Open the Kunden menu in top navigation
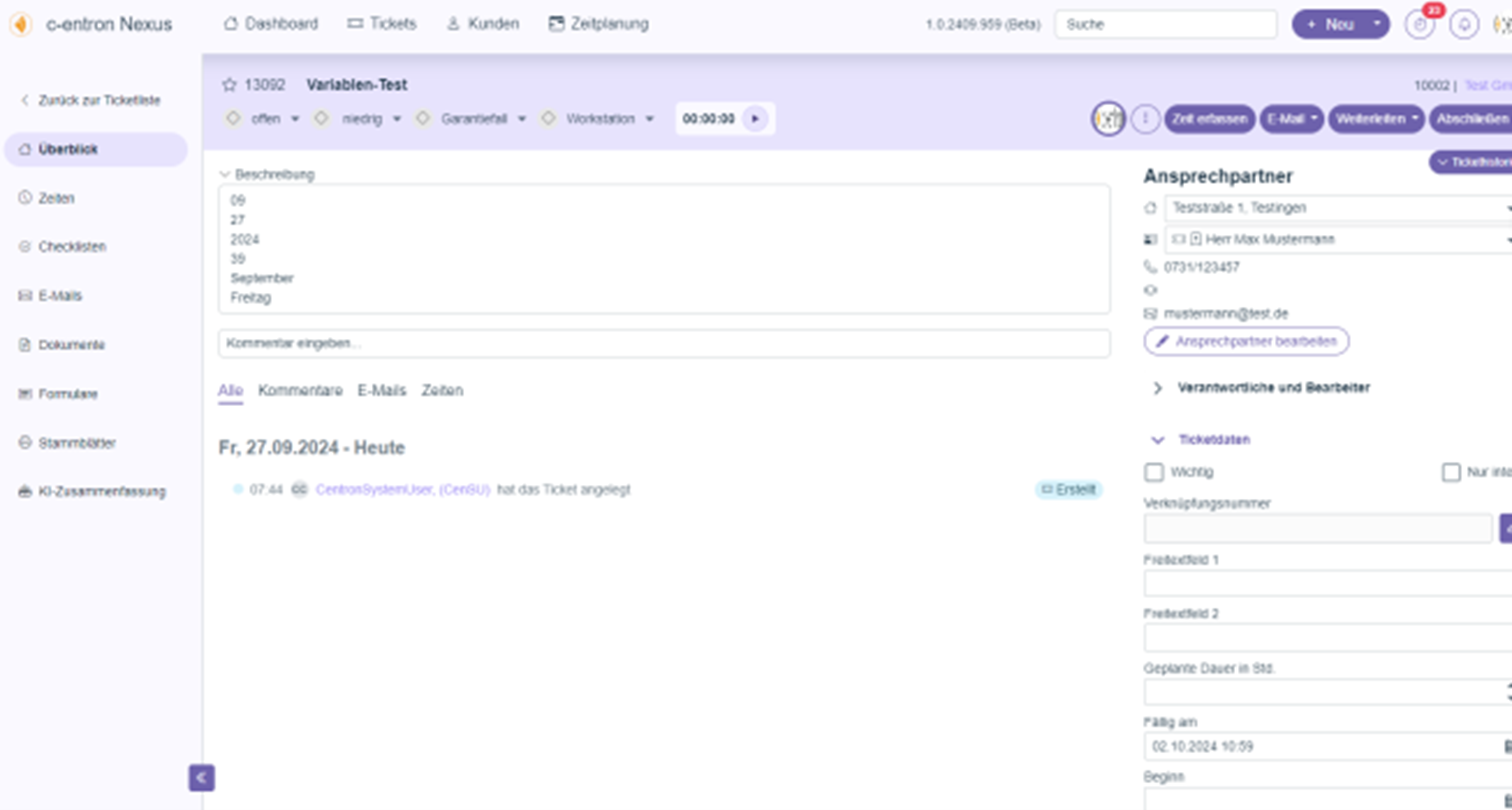Viewport: 1512px width, 810px height. point(483,24)
